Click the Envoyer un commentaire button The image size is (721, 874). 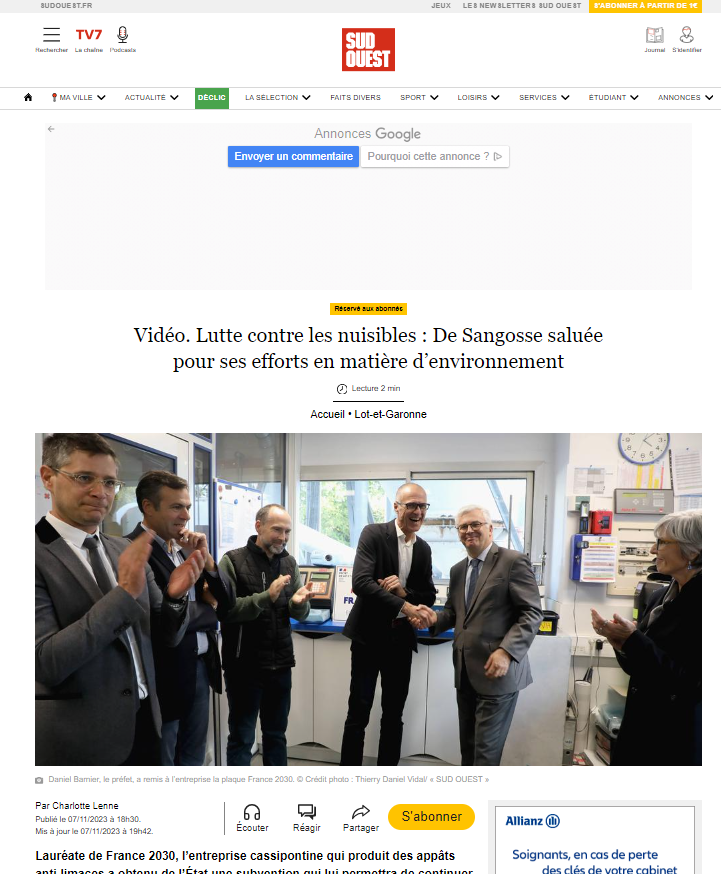pyautogui.click(x=294, y=157)
